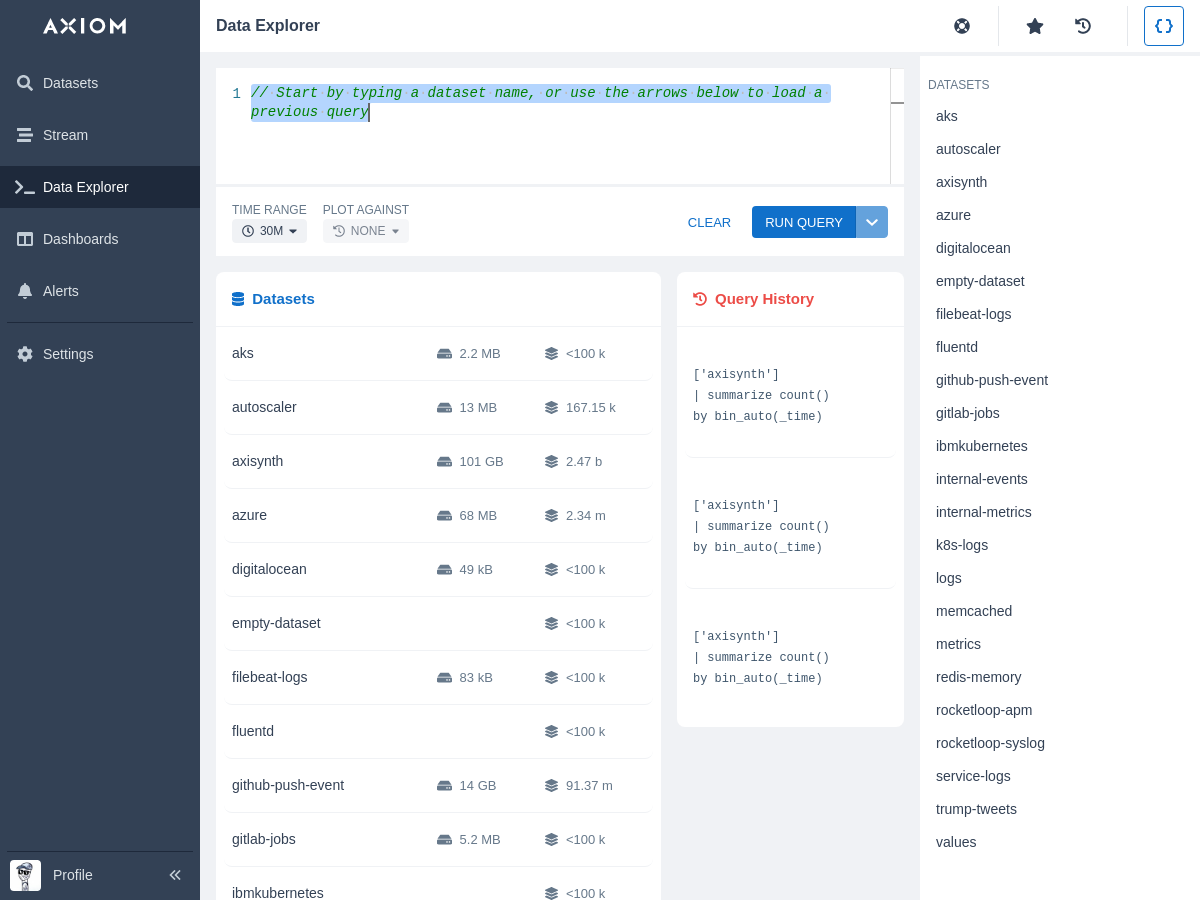This screenshot has width=1200, height=900.
Task: Go to Dashboards in sidebar
Action: tap(80, 239)
